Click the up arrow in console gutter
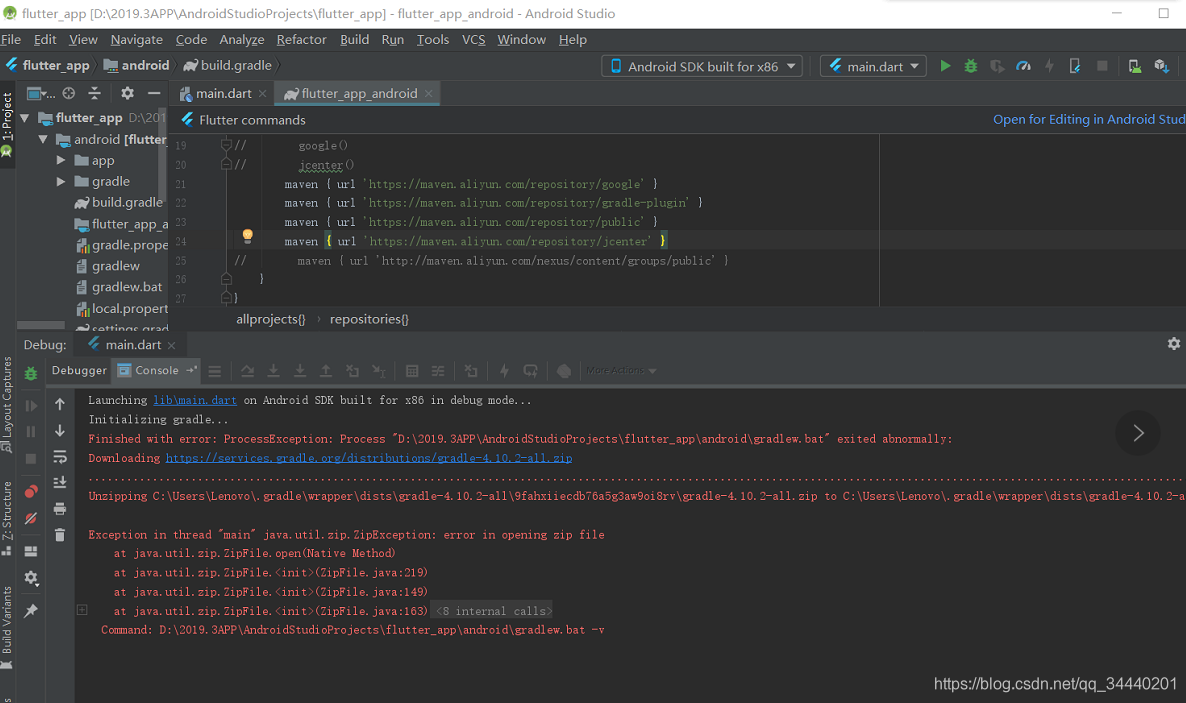Image resolution: width=1186 pixels, height=703 pixels. 60,405
